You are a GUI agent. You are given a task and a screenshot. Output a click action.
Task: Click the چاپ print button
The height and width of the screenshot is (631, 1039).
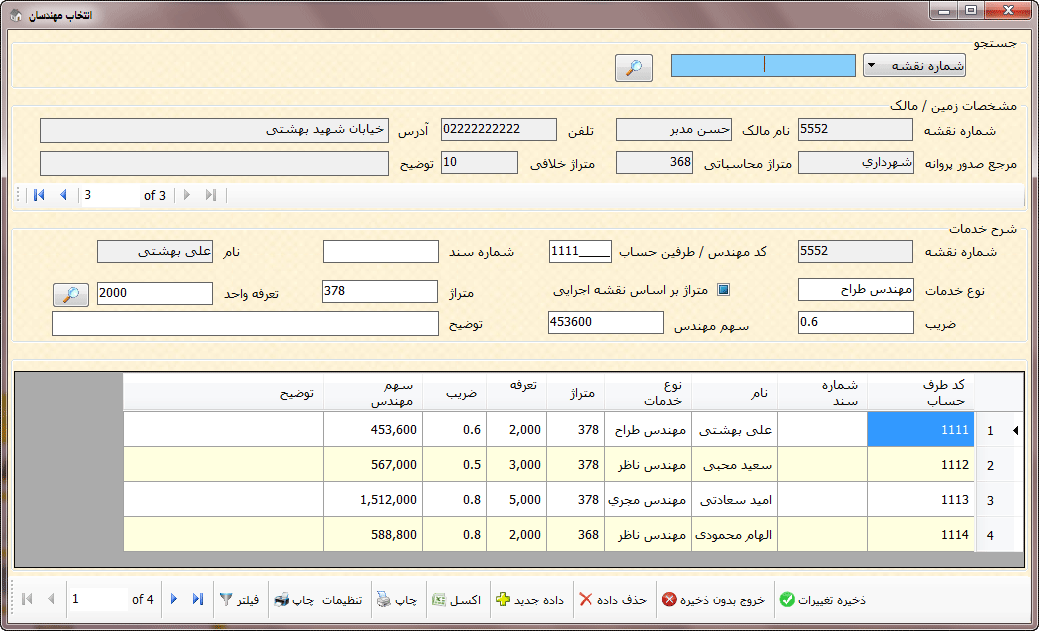pos(396,600)
